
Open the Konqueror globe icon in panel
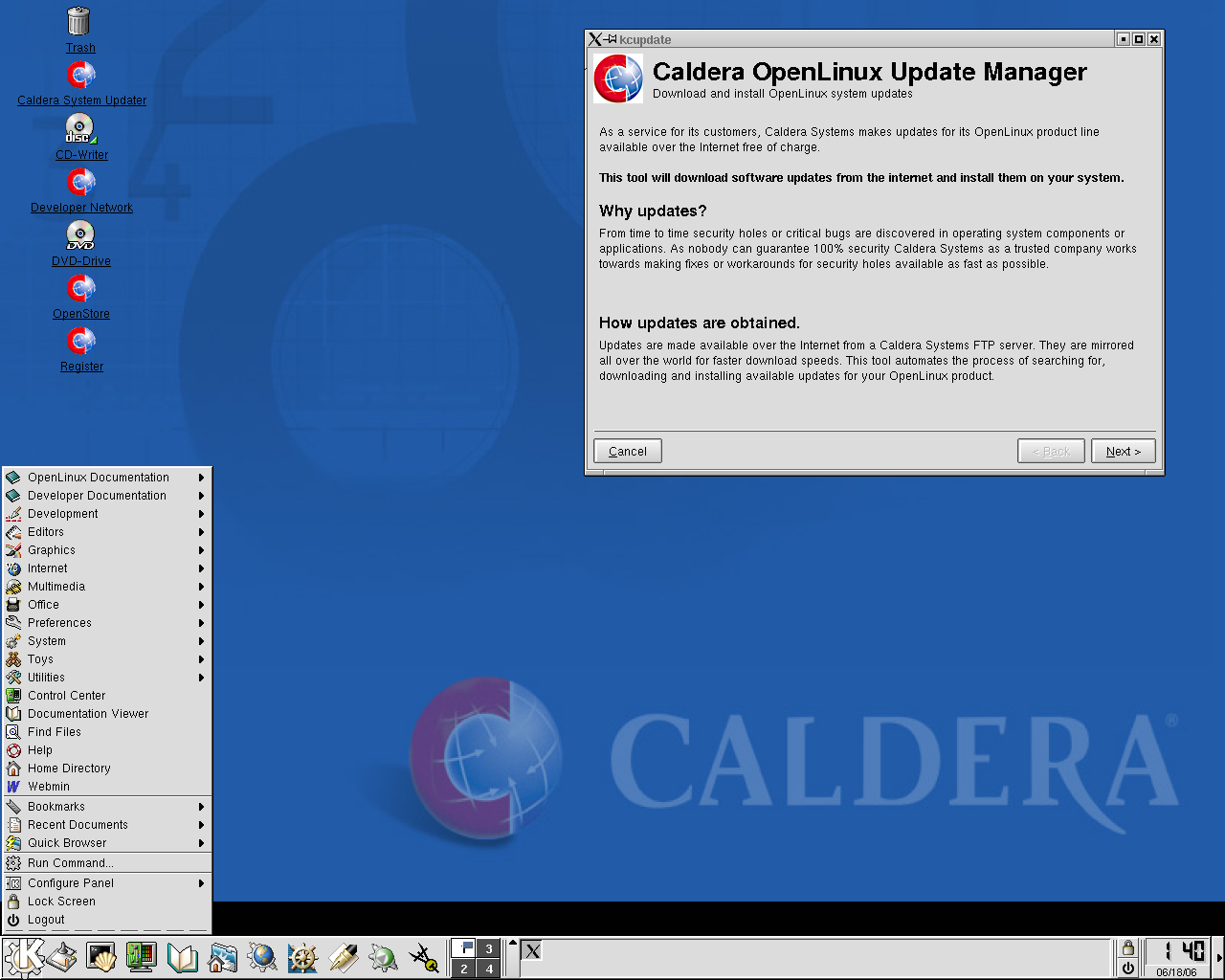(x=262, y=957)
